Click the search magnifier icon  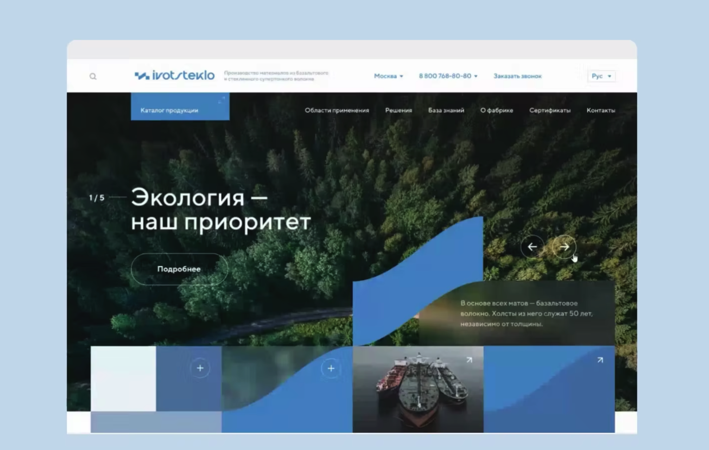coord(93,77)
